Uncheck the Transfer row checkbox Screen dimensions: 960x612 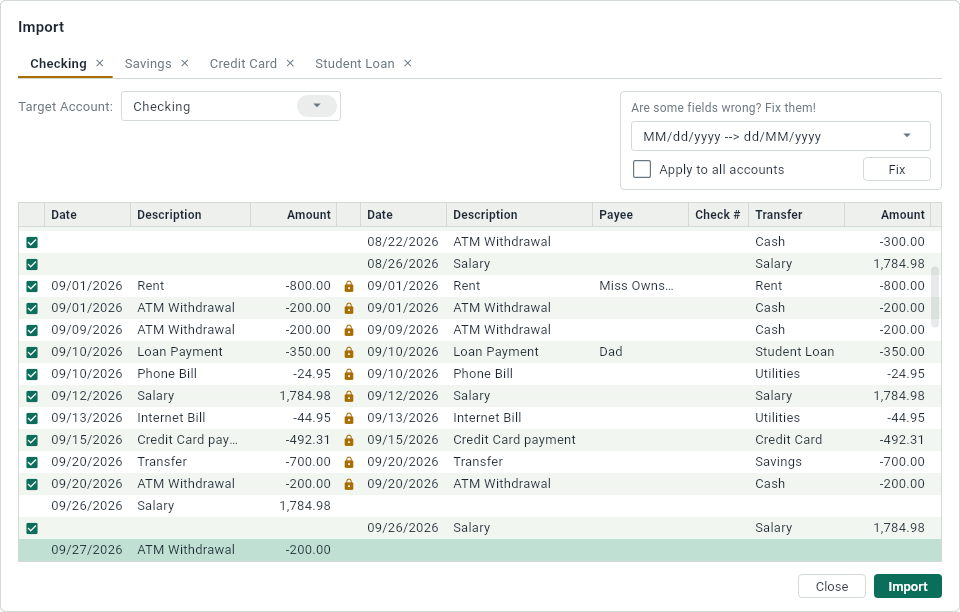coord(32,463)
